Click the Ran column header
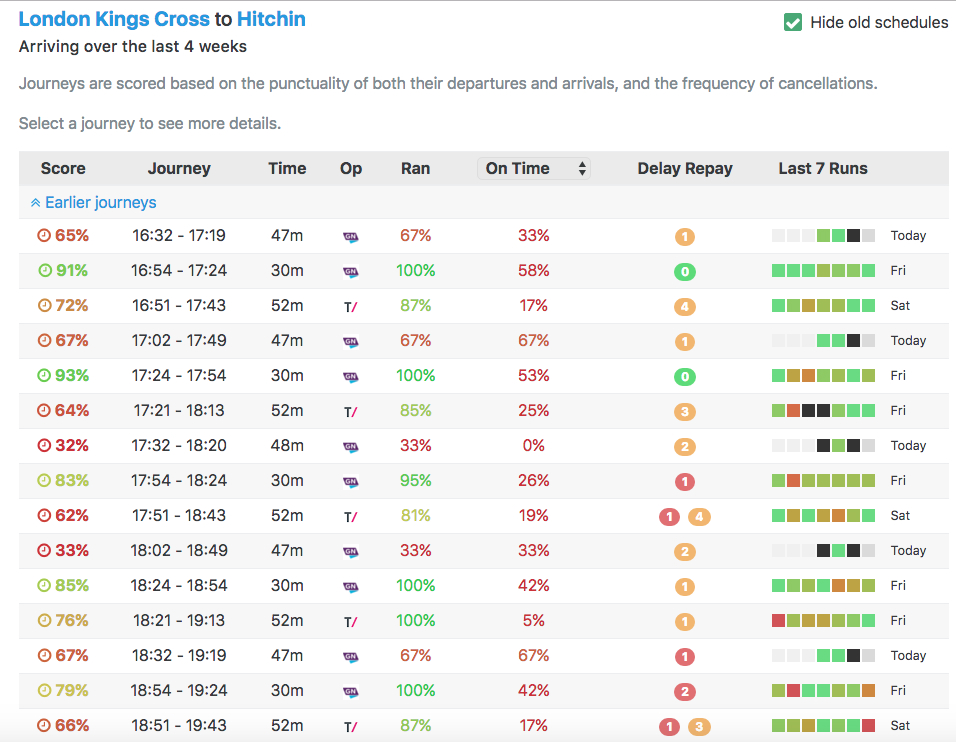 coord(415,168)
